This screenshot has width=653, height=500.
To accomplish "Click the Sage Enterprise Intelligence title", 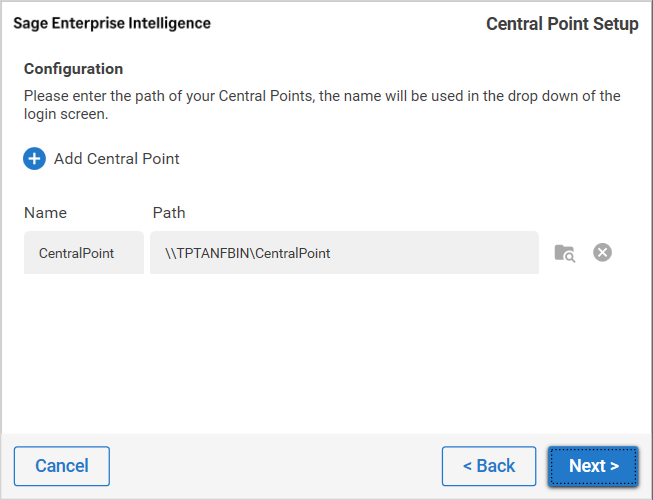I will (x=112, y=23).
